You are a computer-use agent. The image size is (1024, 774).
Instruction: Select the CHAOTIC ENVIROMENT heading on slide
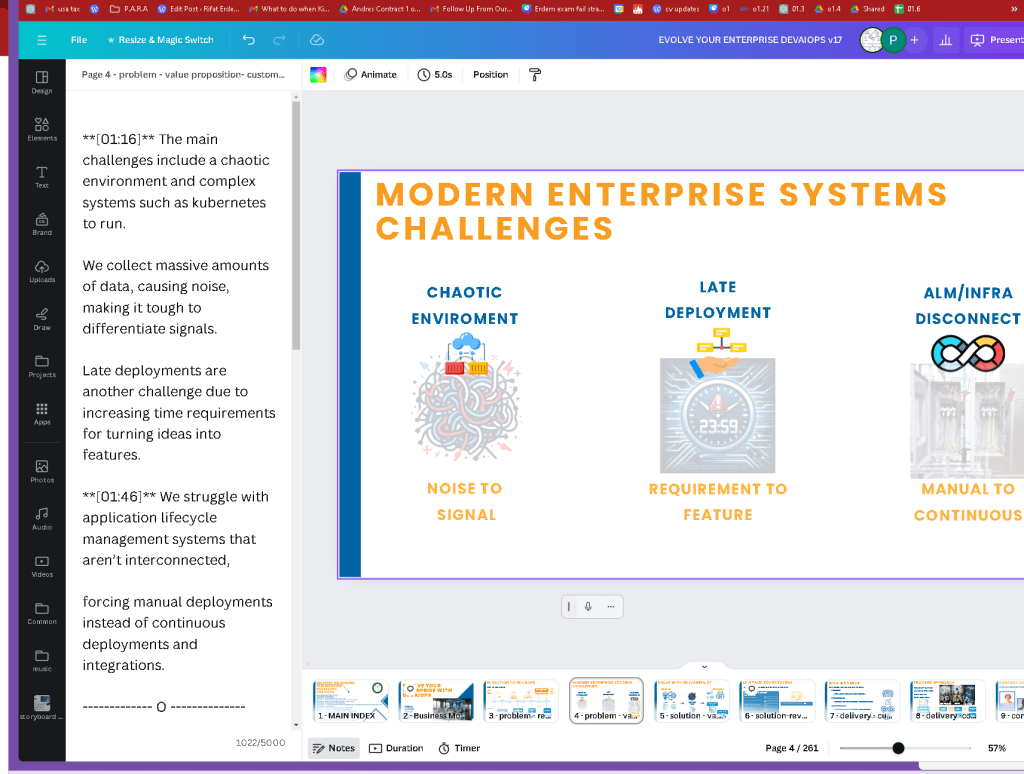click(464, 305)
